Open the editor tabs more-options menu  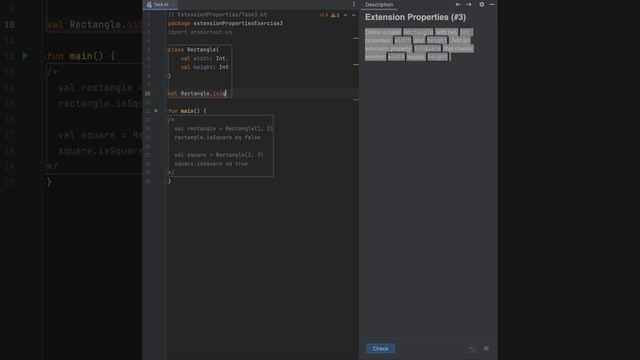[x=353, y=4]
